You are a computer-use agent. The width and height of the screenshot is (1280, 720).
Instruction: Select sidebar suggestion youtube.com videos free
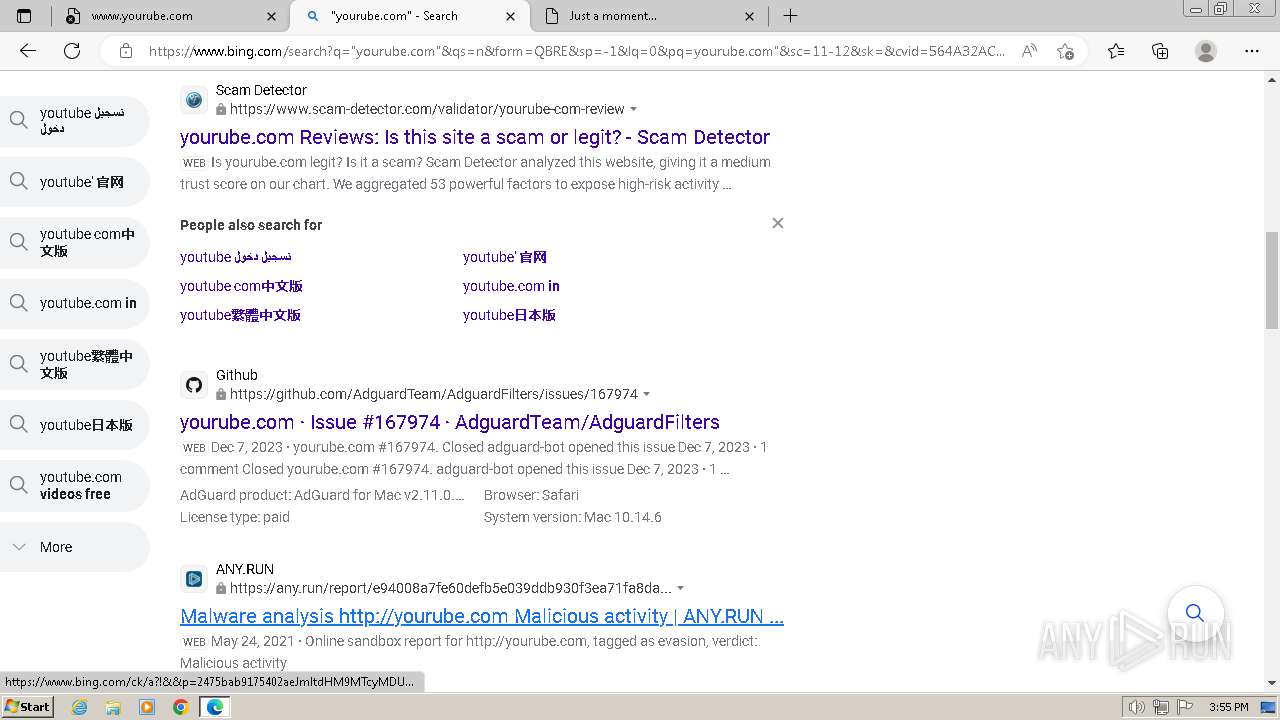click(x=74, y=485)
